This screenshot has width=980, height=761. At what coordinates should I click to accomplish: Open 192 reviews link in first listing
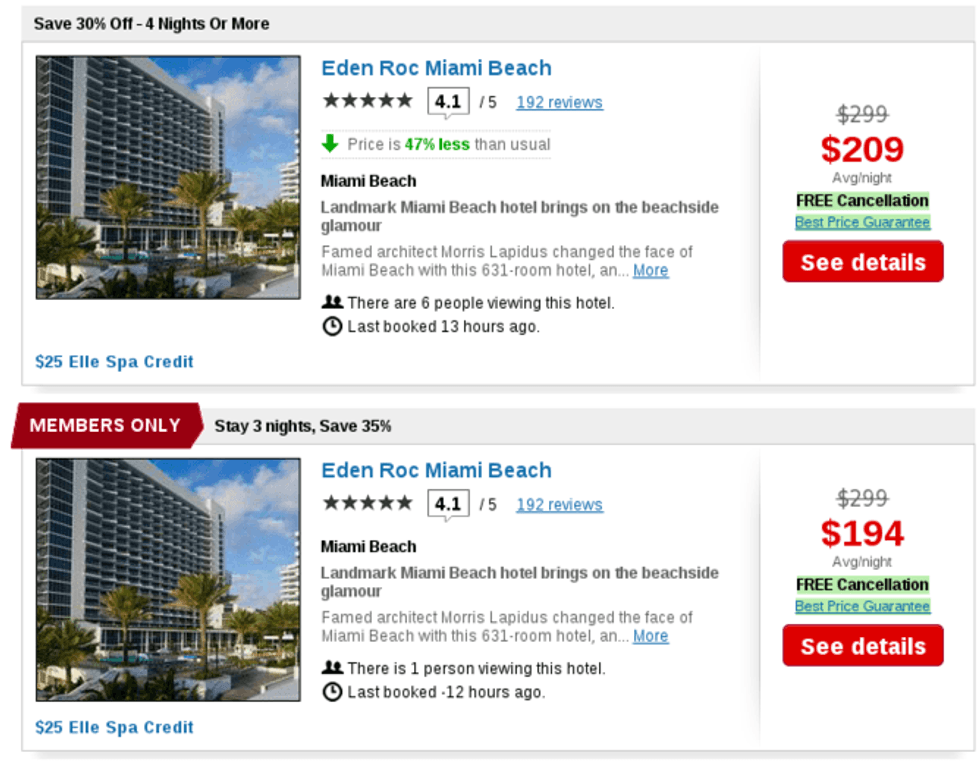coord(559,102)
